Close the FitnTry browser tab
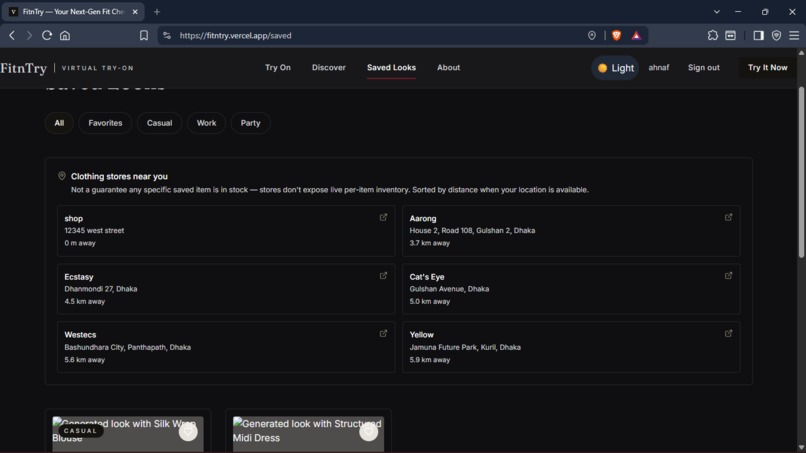This screenshot has height=453, width=806. pos(135,12)
